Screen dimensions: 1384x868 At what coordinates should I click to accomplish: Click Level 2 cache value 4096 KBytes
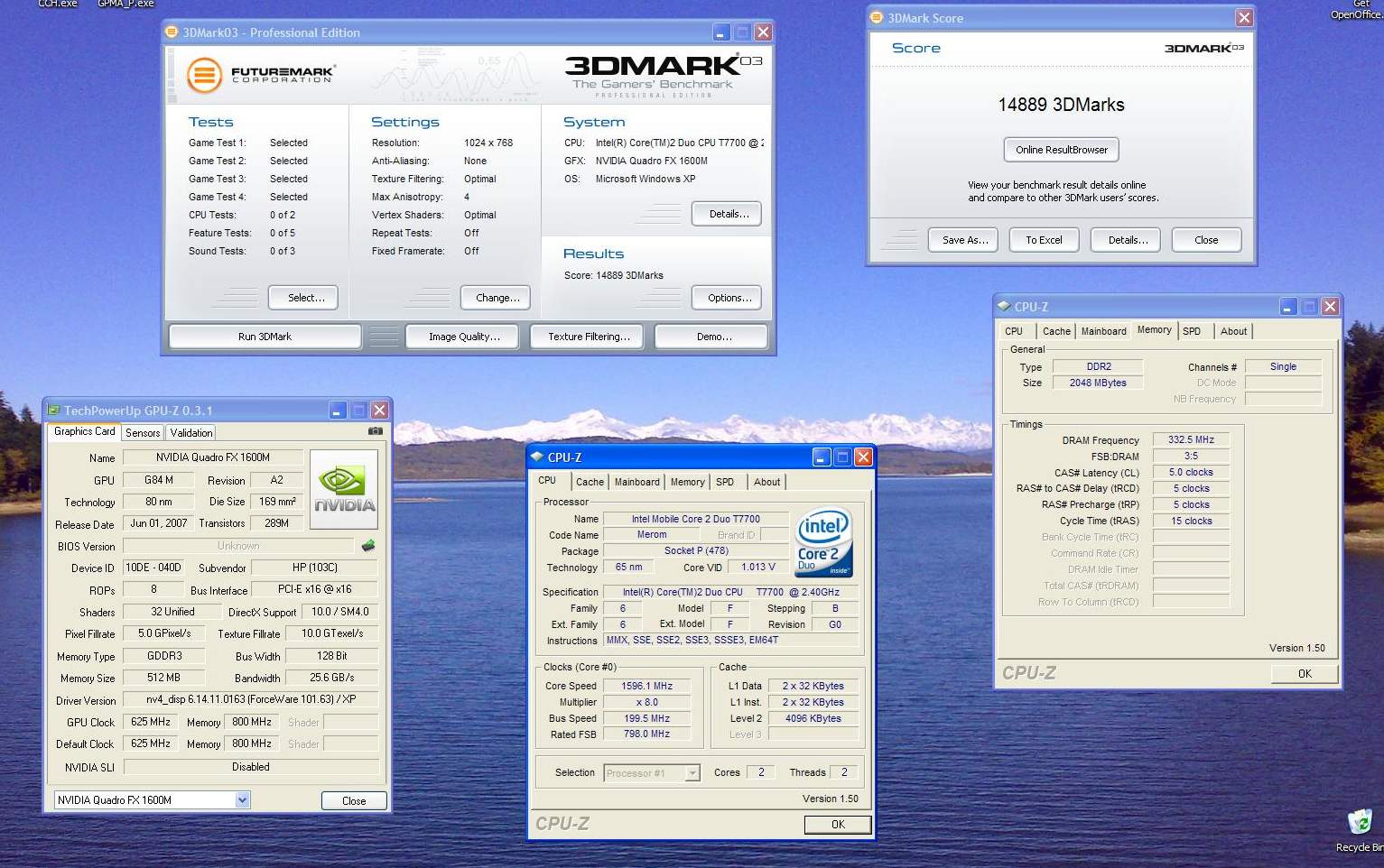point(813,718)
